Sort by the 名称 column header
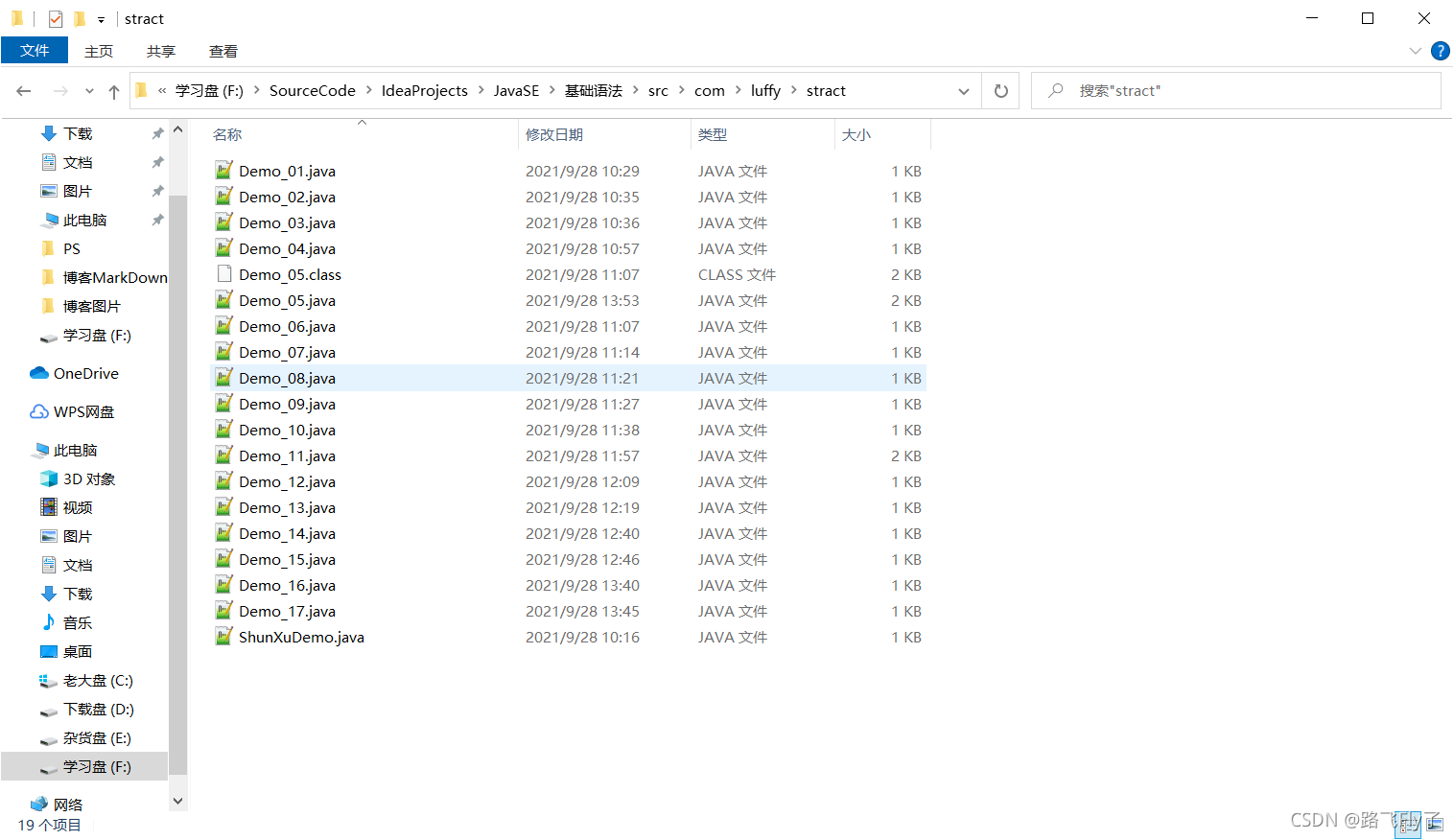This screenshot has width=1454, height=840. point(227,135)
